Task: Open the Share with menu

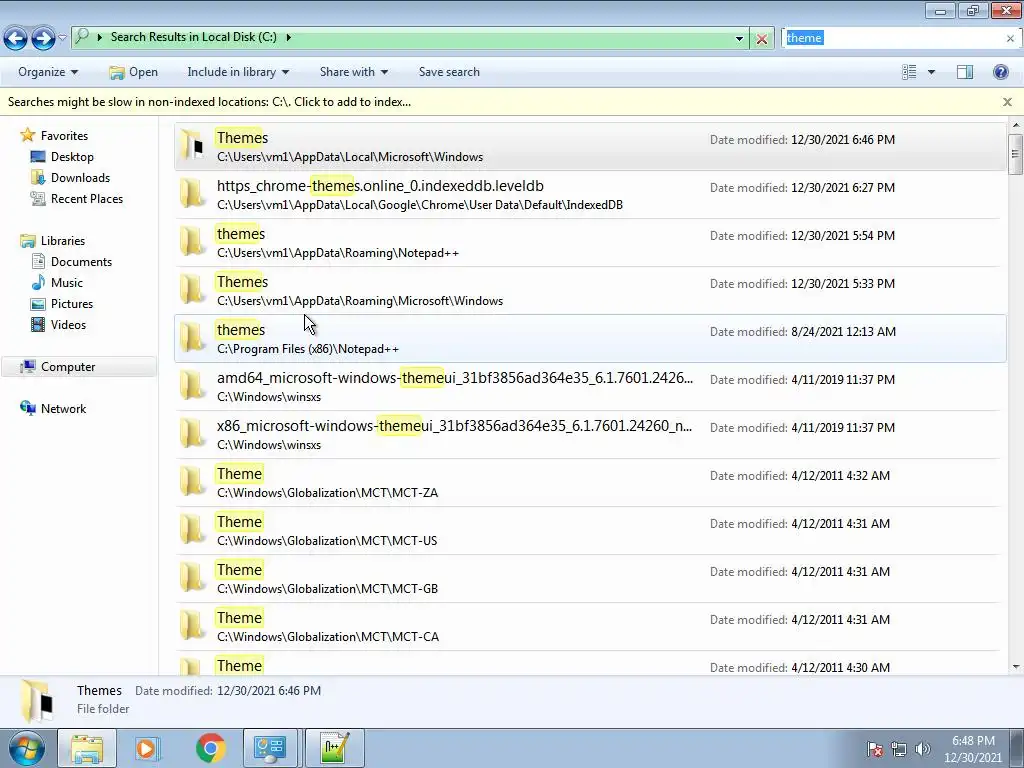Action: [353, 72]
